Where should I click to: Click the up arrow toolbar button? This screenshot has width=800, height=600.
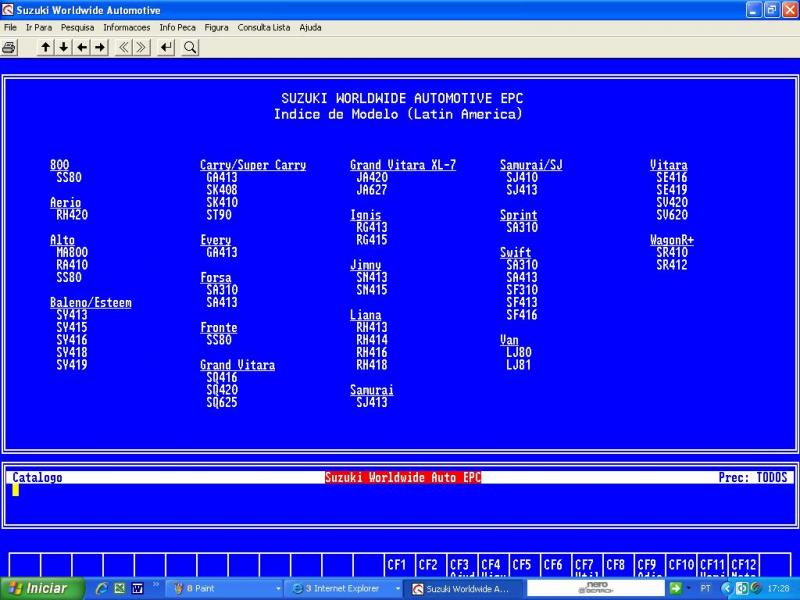(x=45, y=47)
